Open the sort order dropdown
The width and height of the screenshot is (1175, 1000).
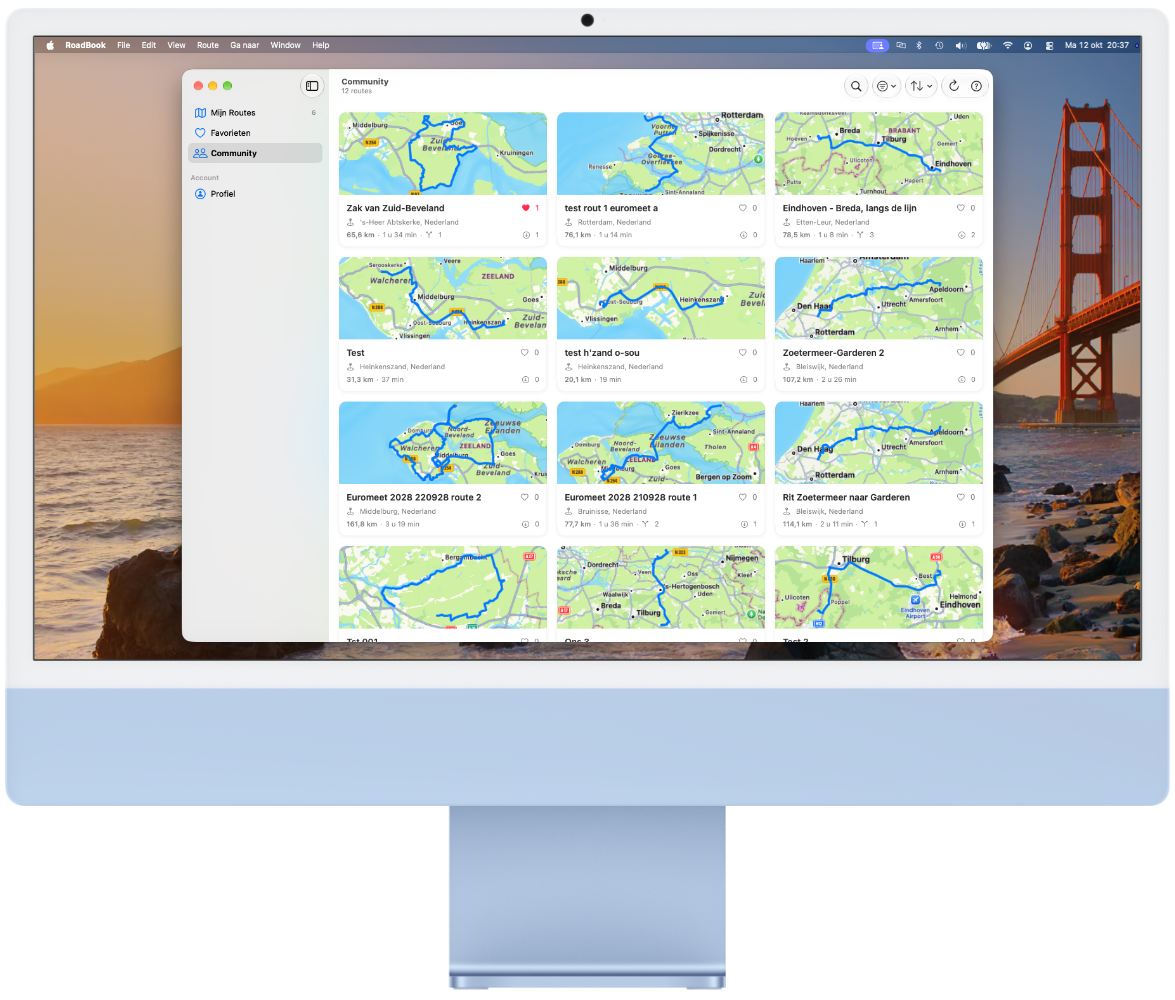pos(921,86)
